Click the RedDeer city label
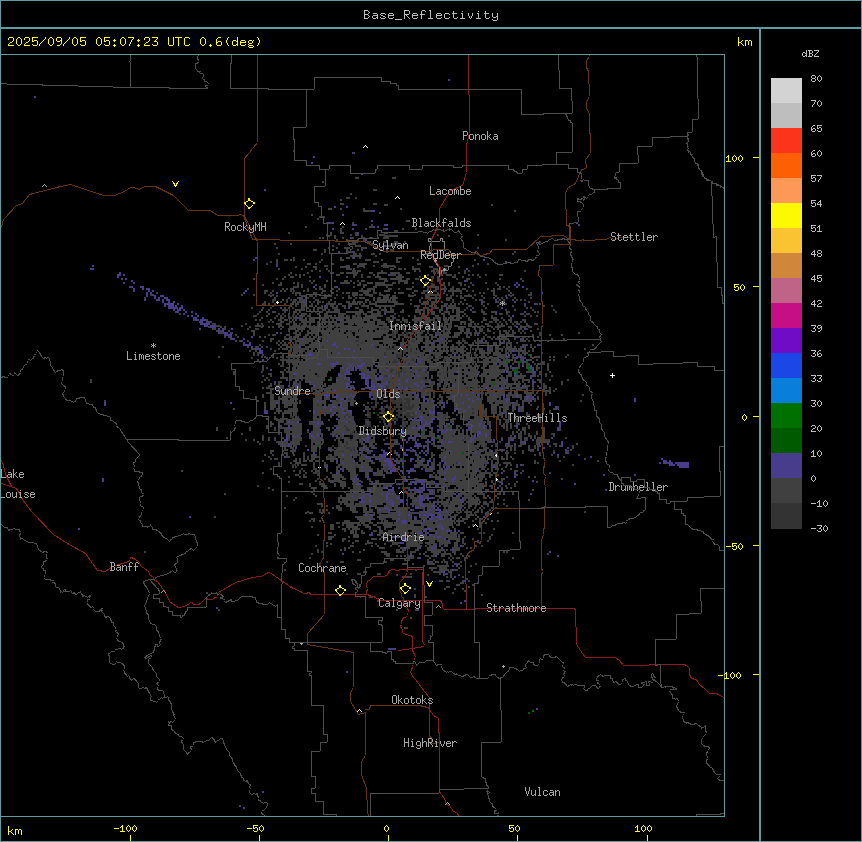 (440, 255)
